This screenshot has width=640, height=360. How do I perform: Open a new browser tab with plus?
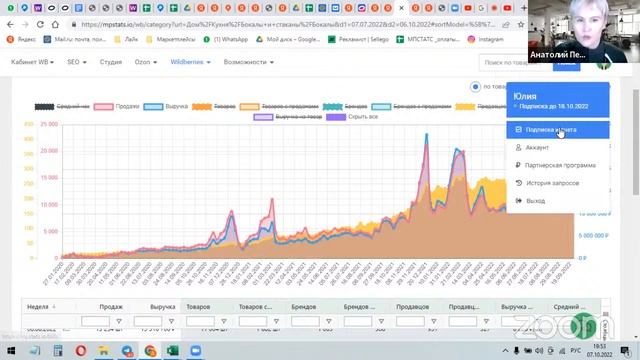[524, 8]
